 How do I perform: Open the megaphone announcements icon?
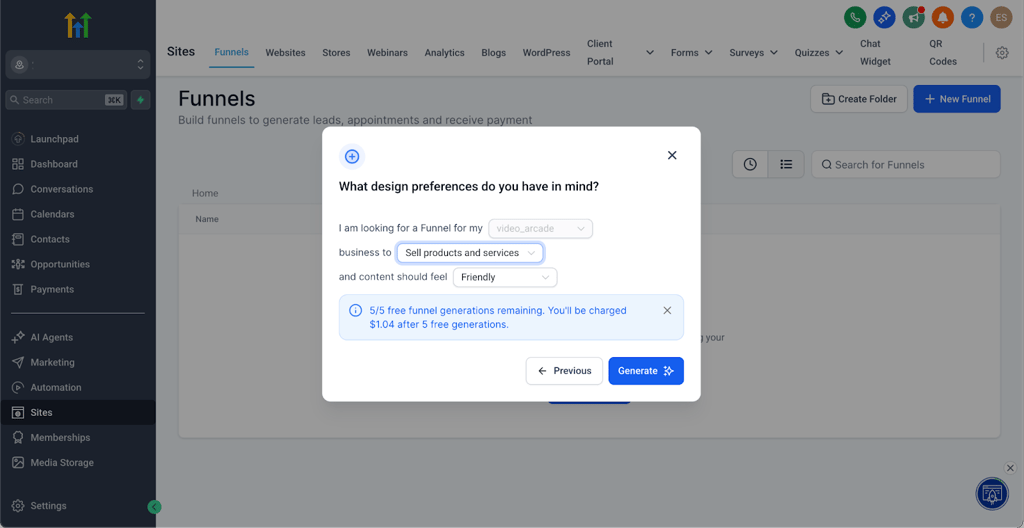click(x=914, y=17)
